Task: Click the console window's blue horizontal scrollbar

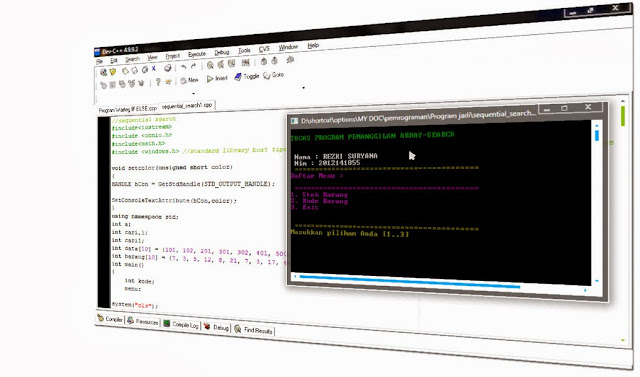Action: click(409, 282)
